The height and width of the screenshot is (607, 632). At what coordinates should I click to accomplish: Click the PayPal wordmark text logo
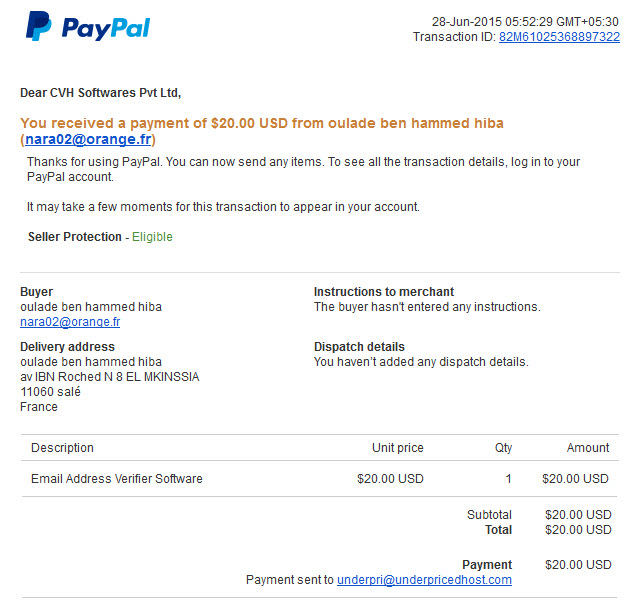click(x=106, y=28)
